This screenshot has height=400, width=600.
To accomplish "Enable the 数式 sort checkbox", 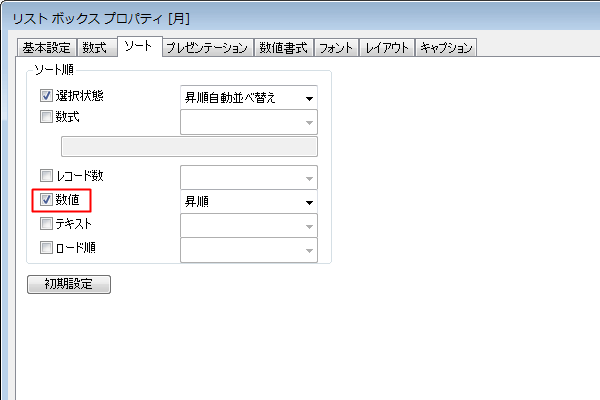I will point(46,117).
